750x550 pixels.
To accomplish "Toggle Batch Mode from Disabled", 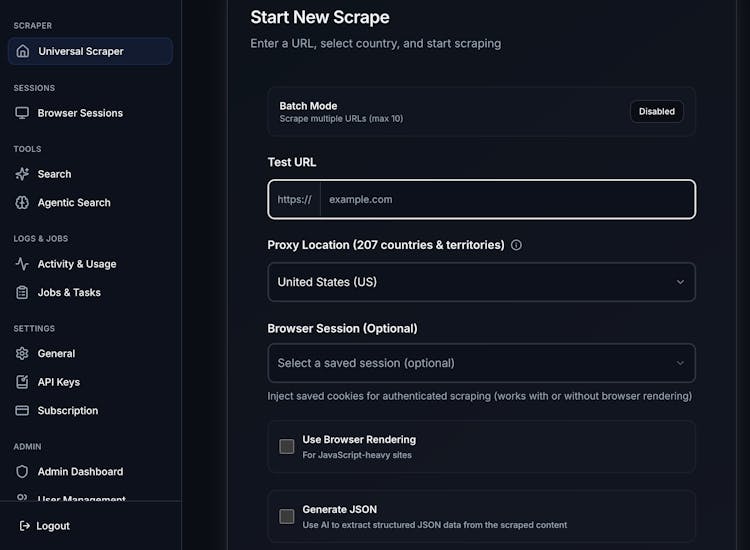I will click(x=656, y=111).
